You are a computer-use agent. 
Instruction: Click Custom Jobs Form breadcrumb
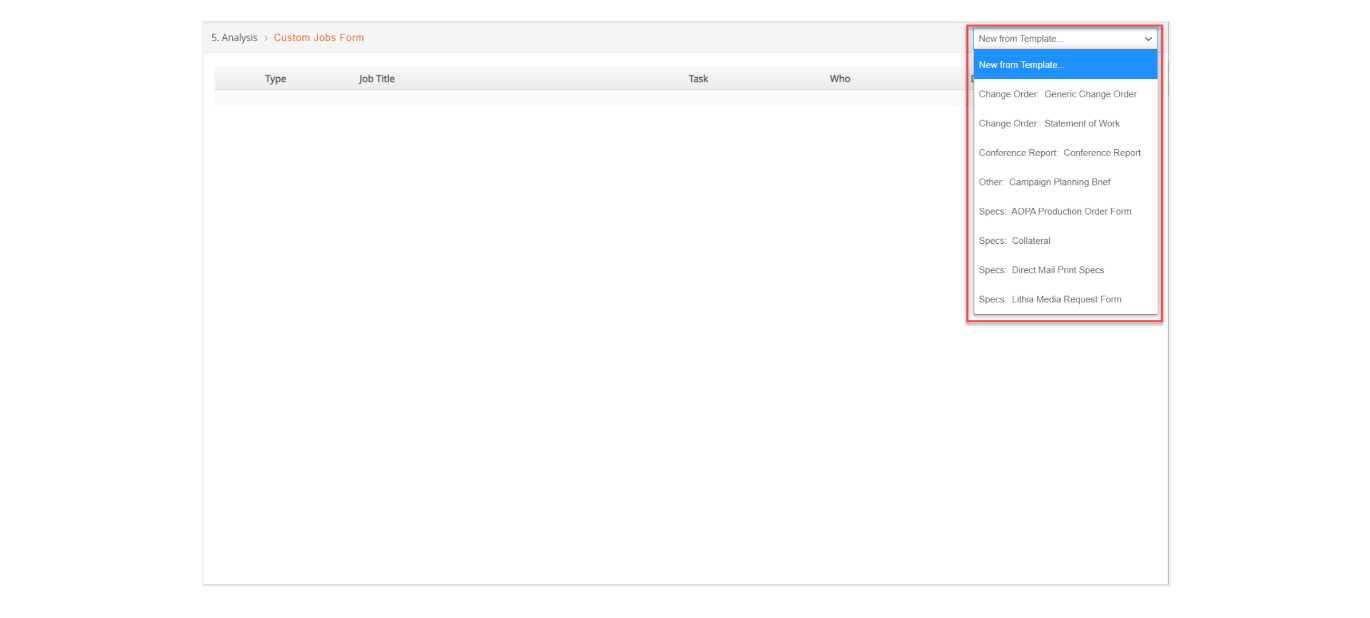[x=319, y=38]
